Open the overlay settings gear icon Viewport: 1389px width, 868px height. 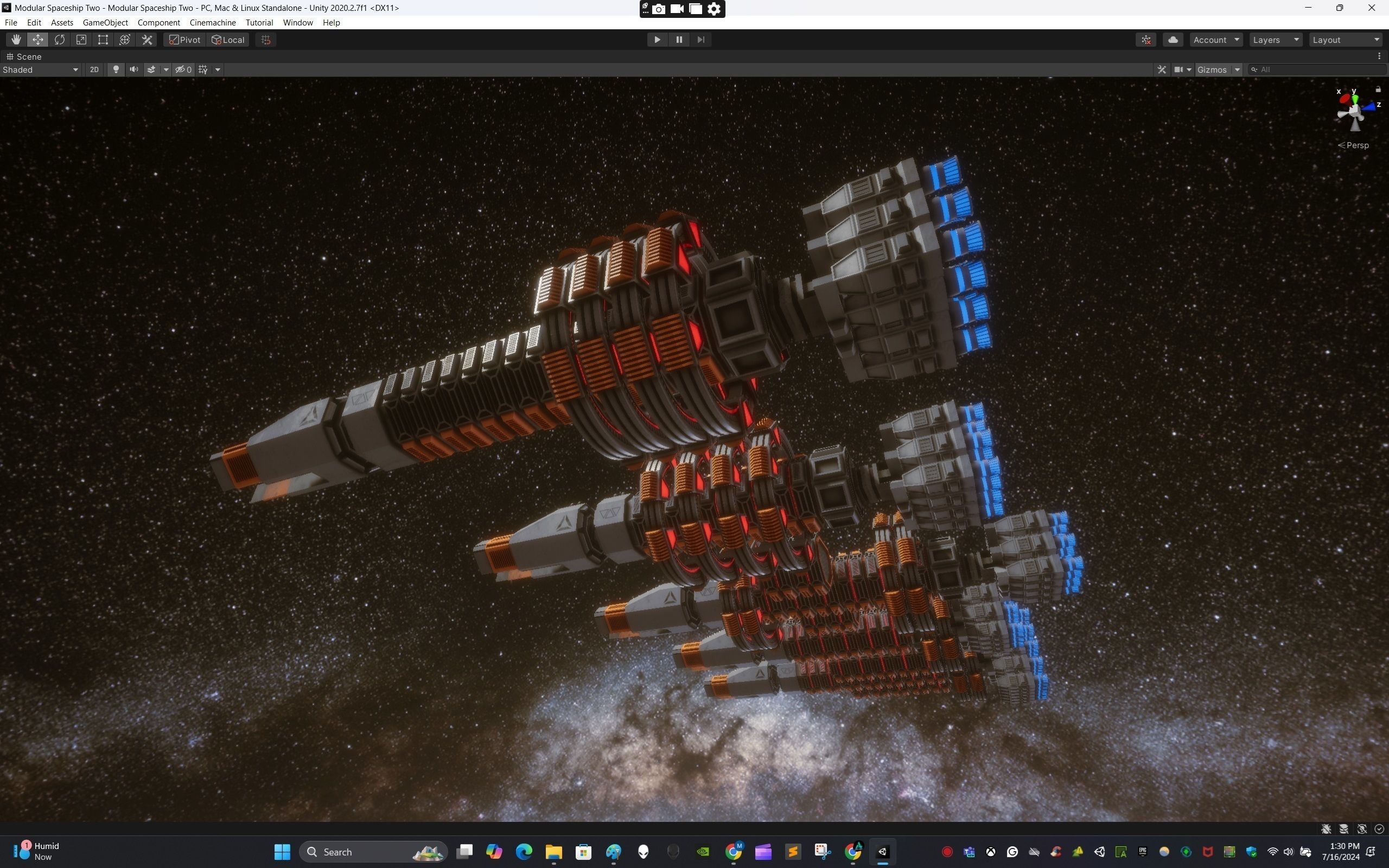pyautogui.click(x=714, y=9)
